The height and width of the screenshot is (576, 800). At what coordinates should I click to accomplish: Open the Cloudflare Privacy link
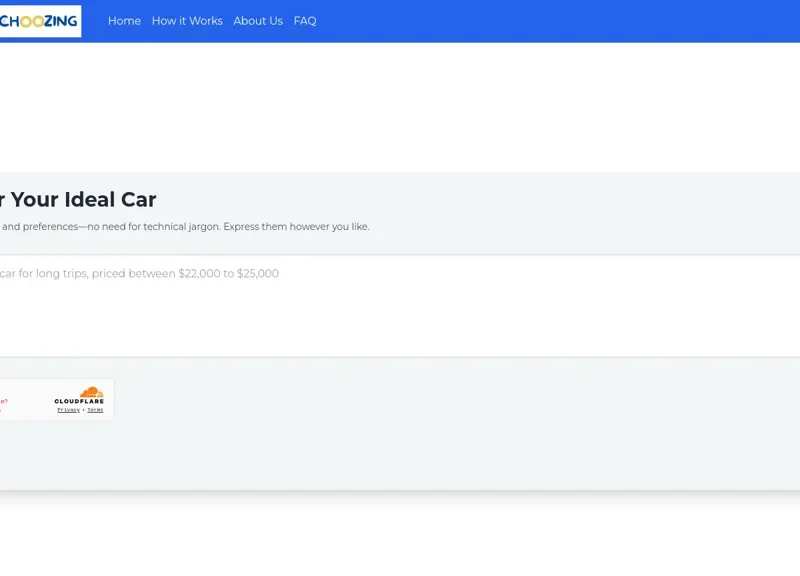point(68,410)
